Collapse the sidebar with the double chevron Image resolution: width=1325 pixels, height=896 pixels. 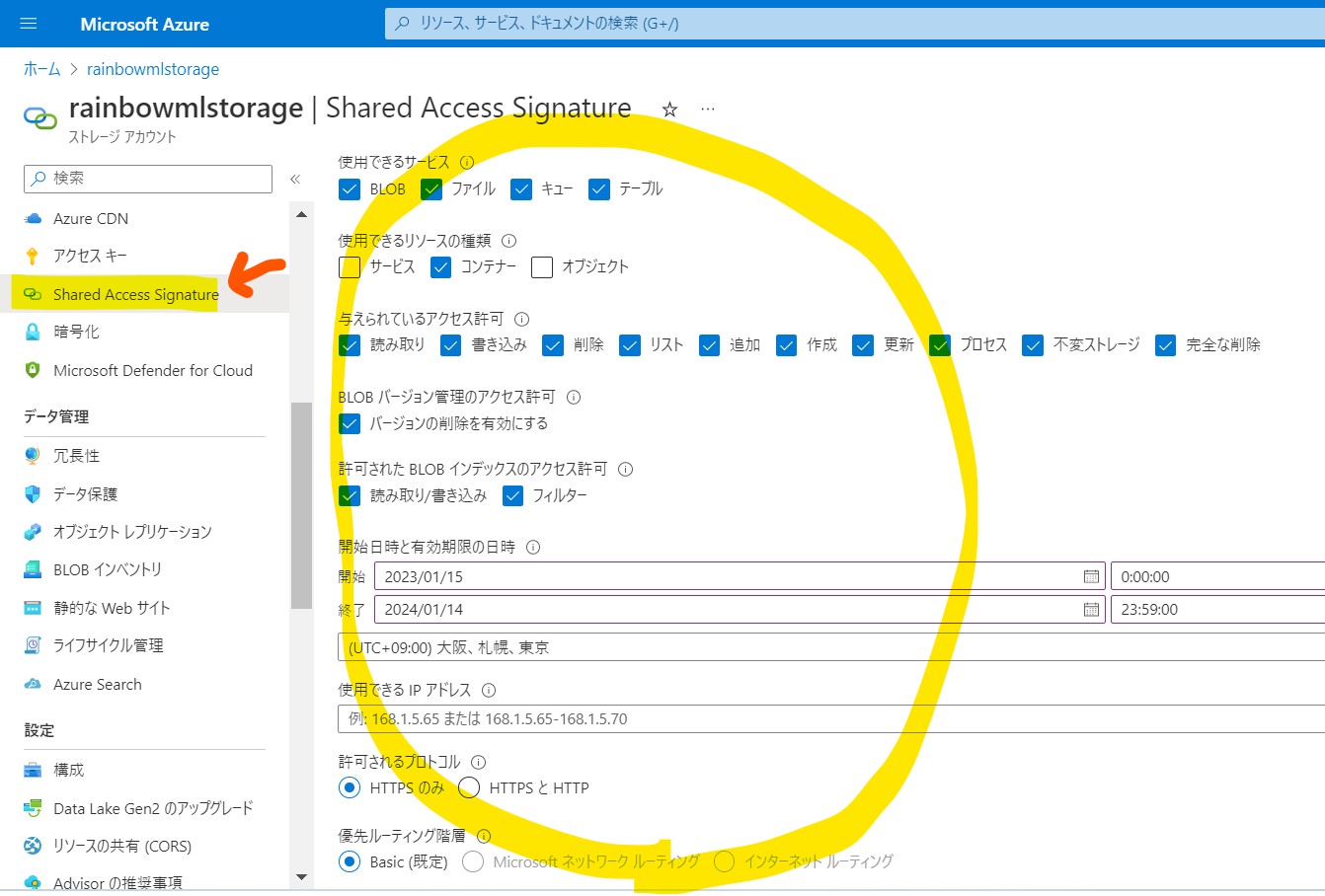click(295, 179)
